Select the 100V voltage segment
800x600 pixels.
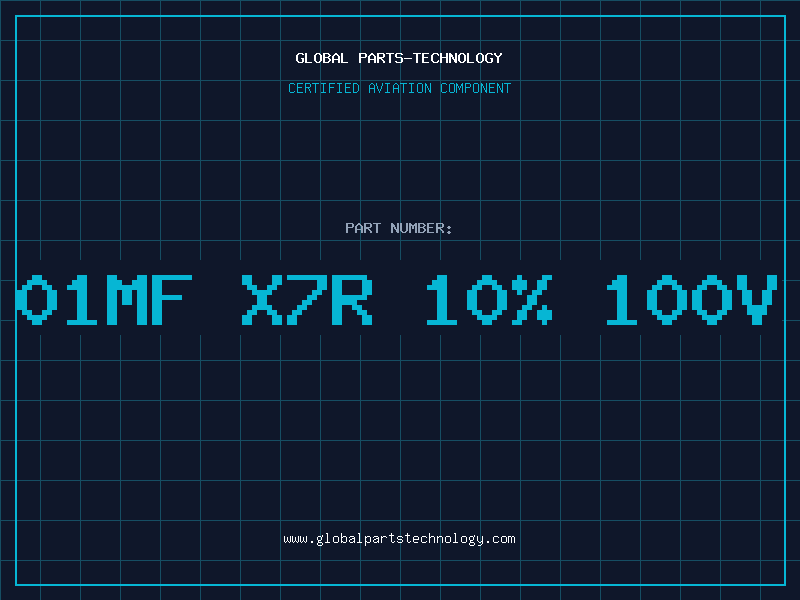(x=692, y=300)
